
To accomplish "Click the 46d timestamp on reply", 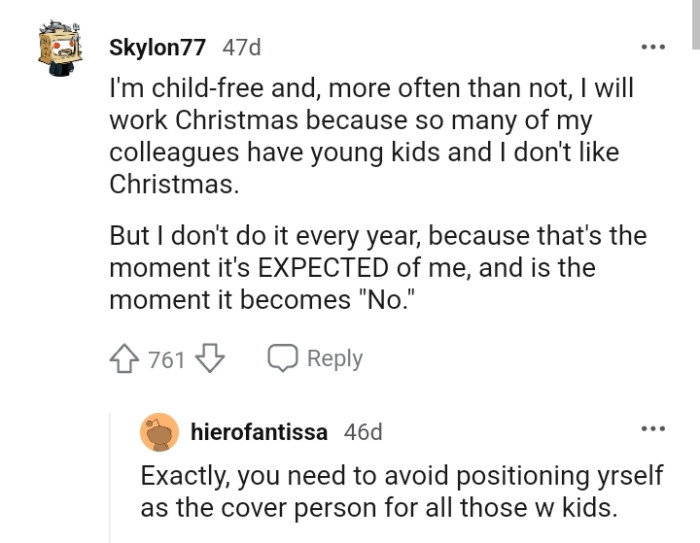I will [362, 432].
